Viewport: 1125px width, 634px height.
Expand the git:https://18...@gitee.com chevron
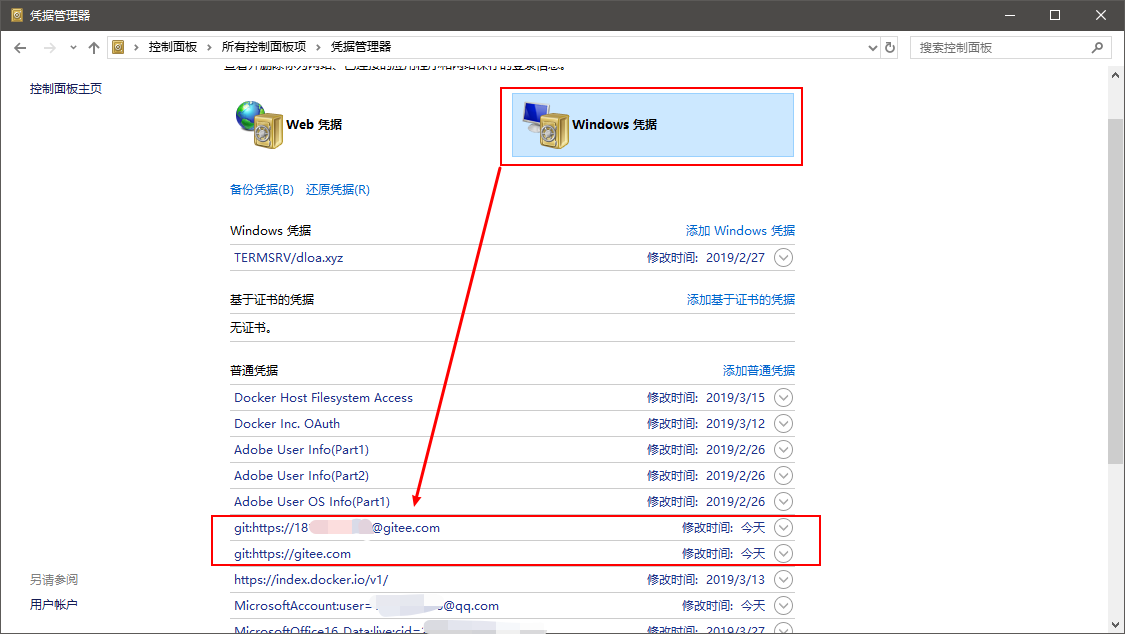click(x=783, y=528)
